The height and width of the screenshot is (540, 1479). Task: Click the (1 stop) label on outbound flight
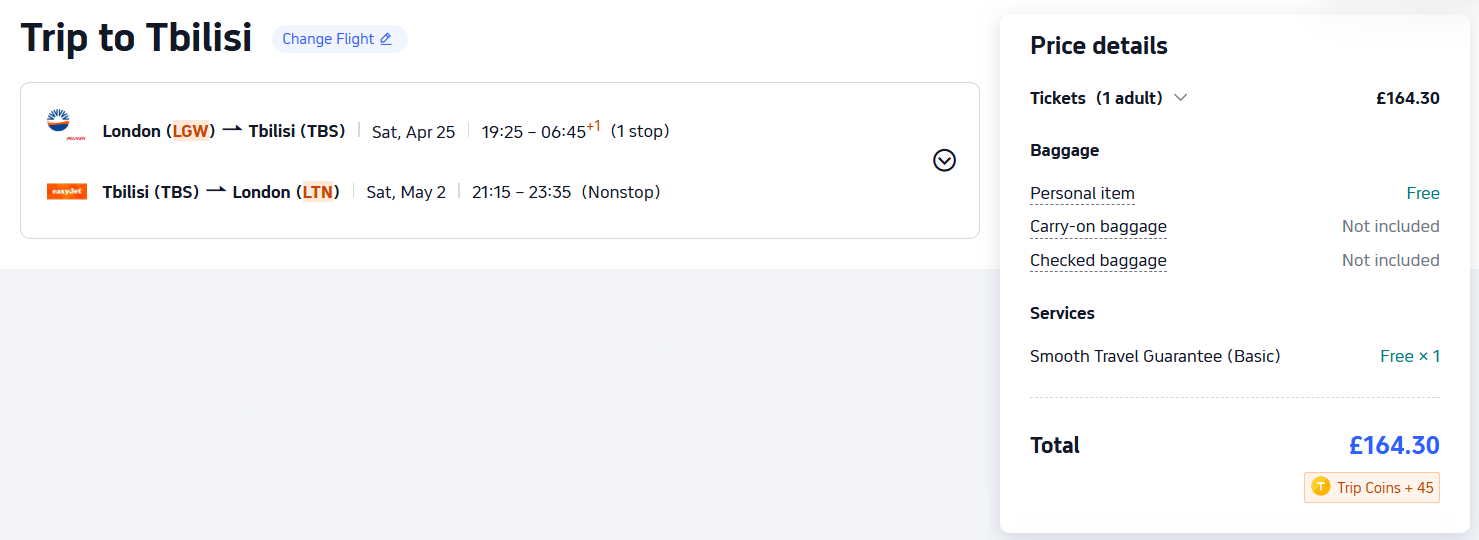(x=640, y=131)
